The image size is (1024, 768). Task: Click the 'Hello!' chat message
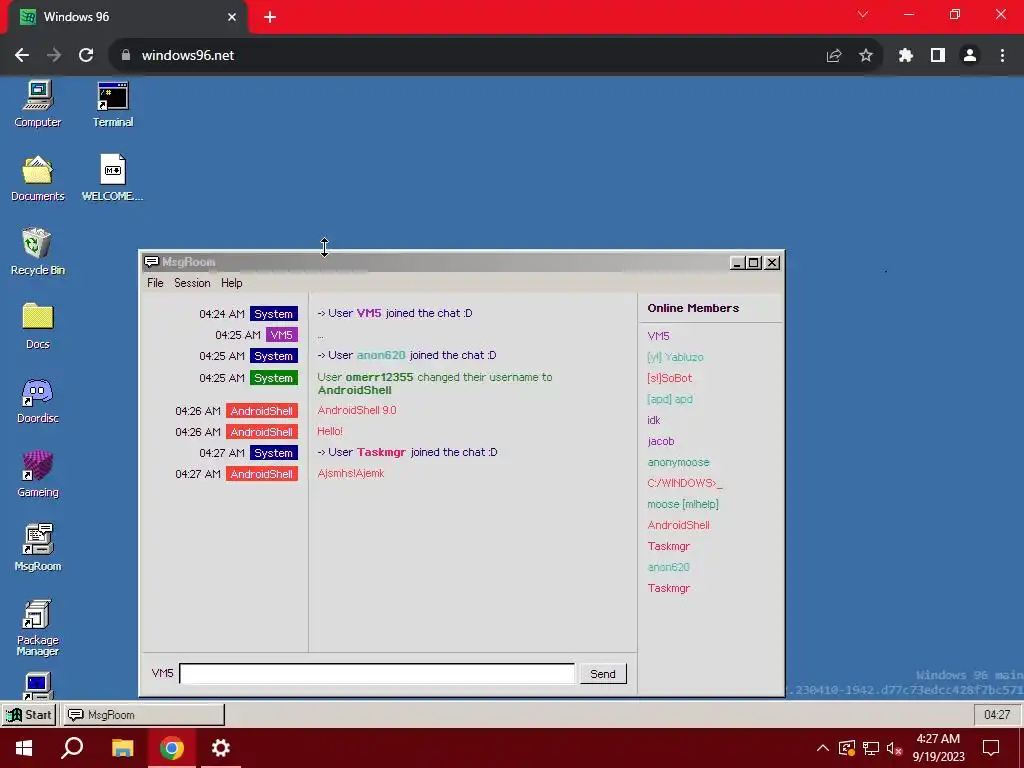click(x=330, y=431)
